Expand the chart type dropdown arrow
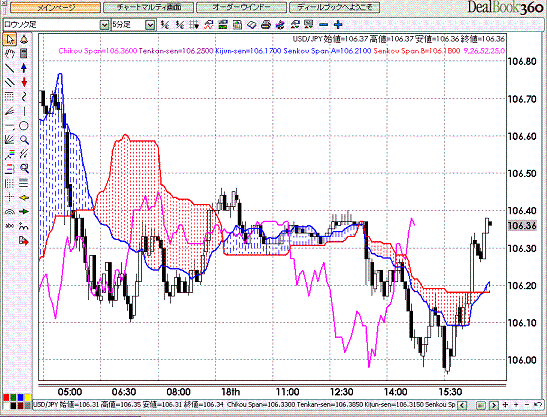The width and height of the screenshot is (547, 417). click(x=104, y=25)
